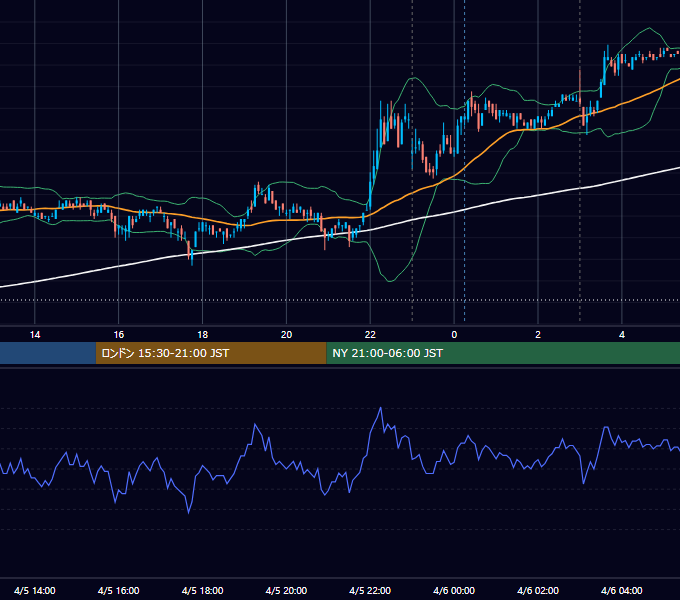This screenshot has height=600, width=680.
Task: Click the NY 21:00-06:00 JST session bar
Action: coord(503,353)
